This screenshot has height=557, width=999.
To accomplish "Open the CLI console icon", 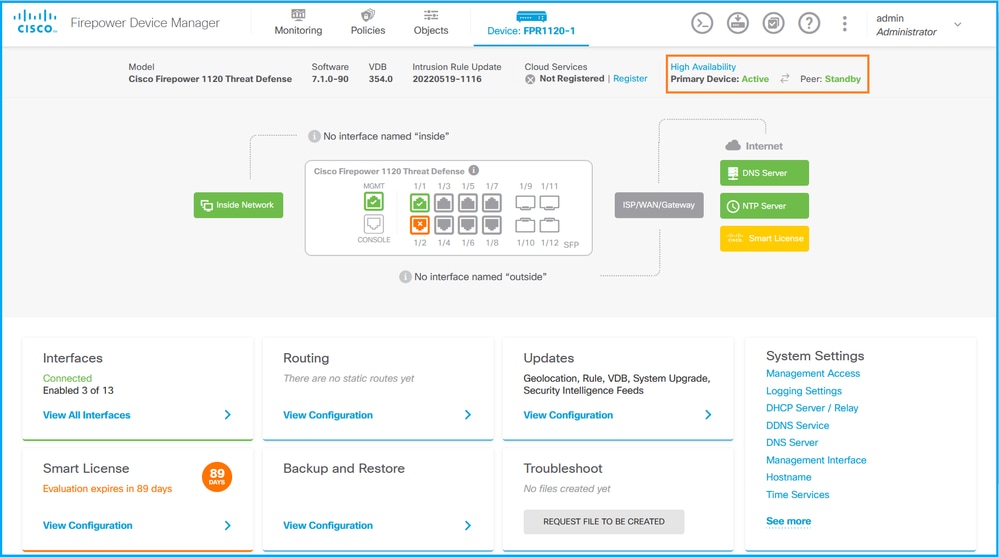I will point(702,24).
